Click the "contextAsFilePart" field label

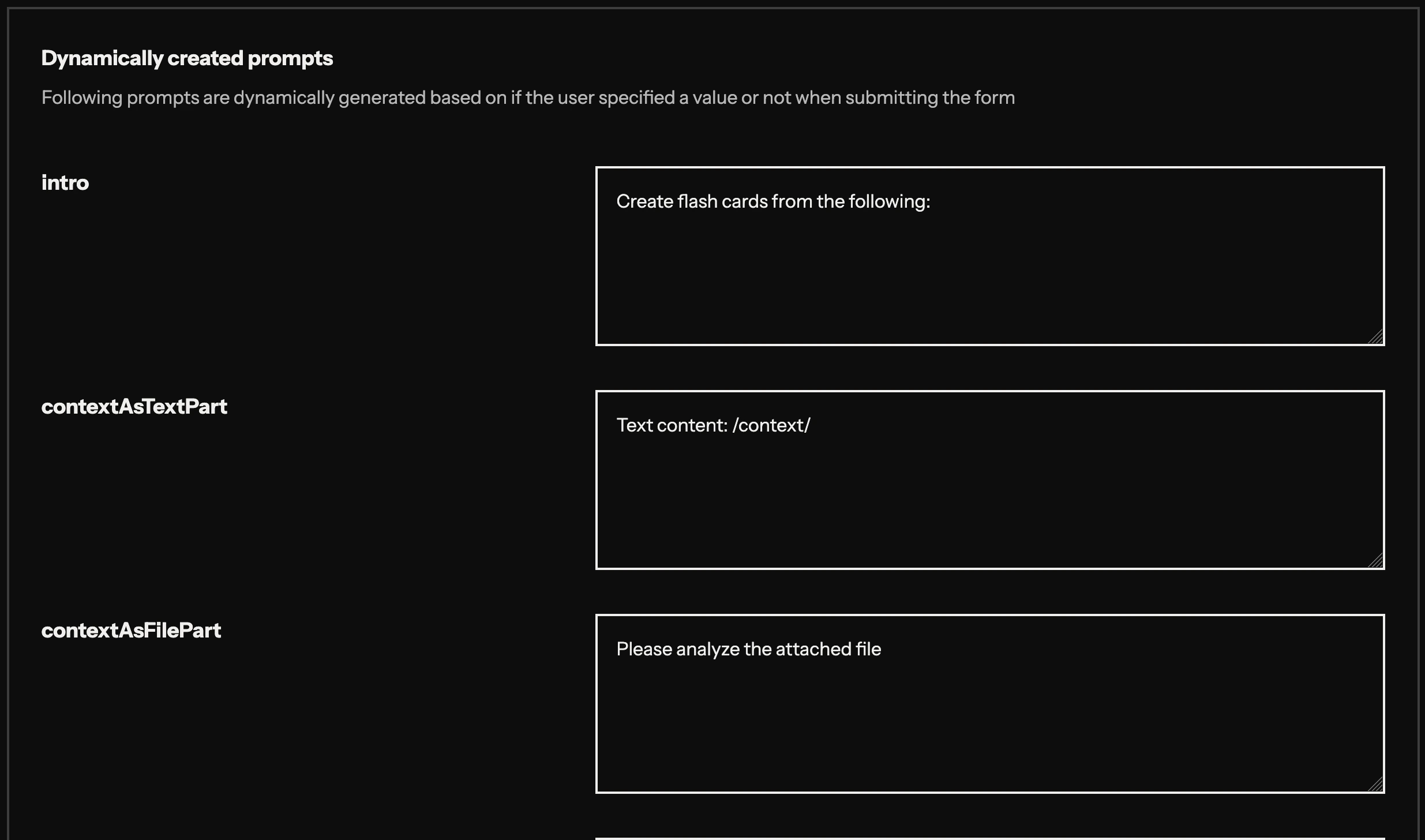coord(131,631)
